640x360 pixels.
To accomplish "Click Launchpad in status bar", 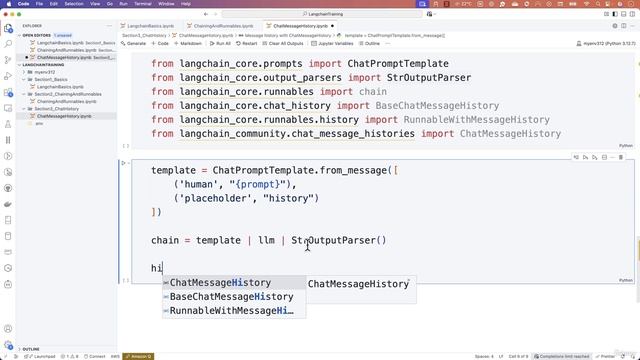I will [x=40, y=356].
